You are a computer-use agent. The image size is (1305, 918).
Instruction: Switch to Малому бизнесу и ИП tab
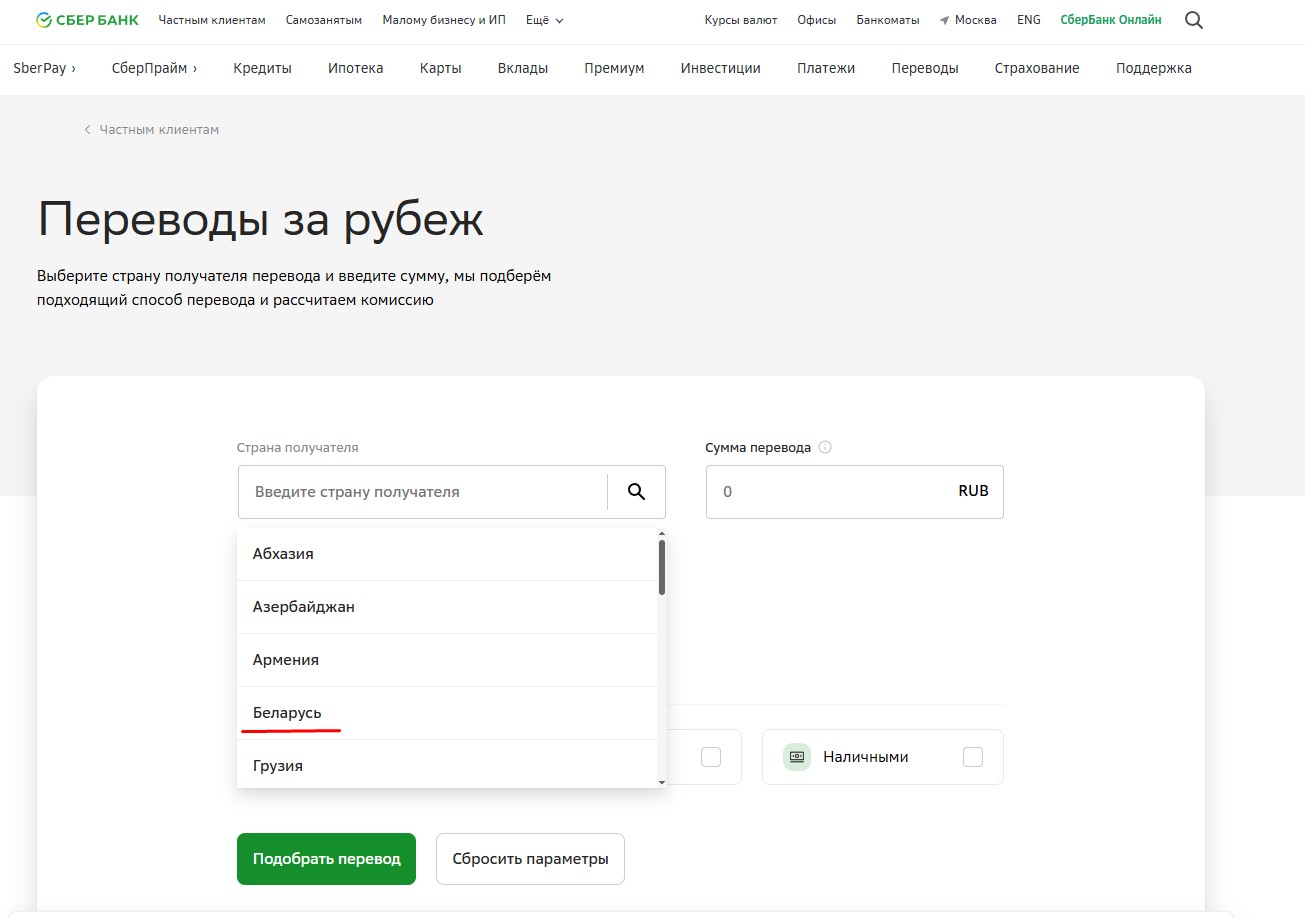[444, 20]
